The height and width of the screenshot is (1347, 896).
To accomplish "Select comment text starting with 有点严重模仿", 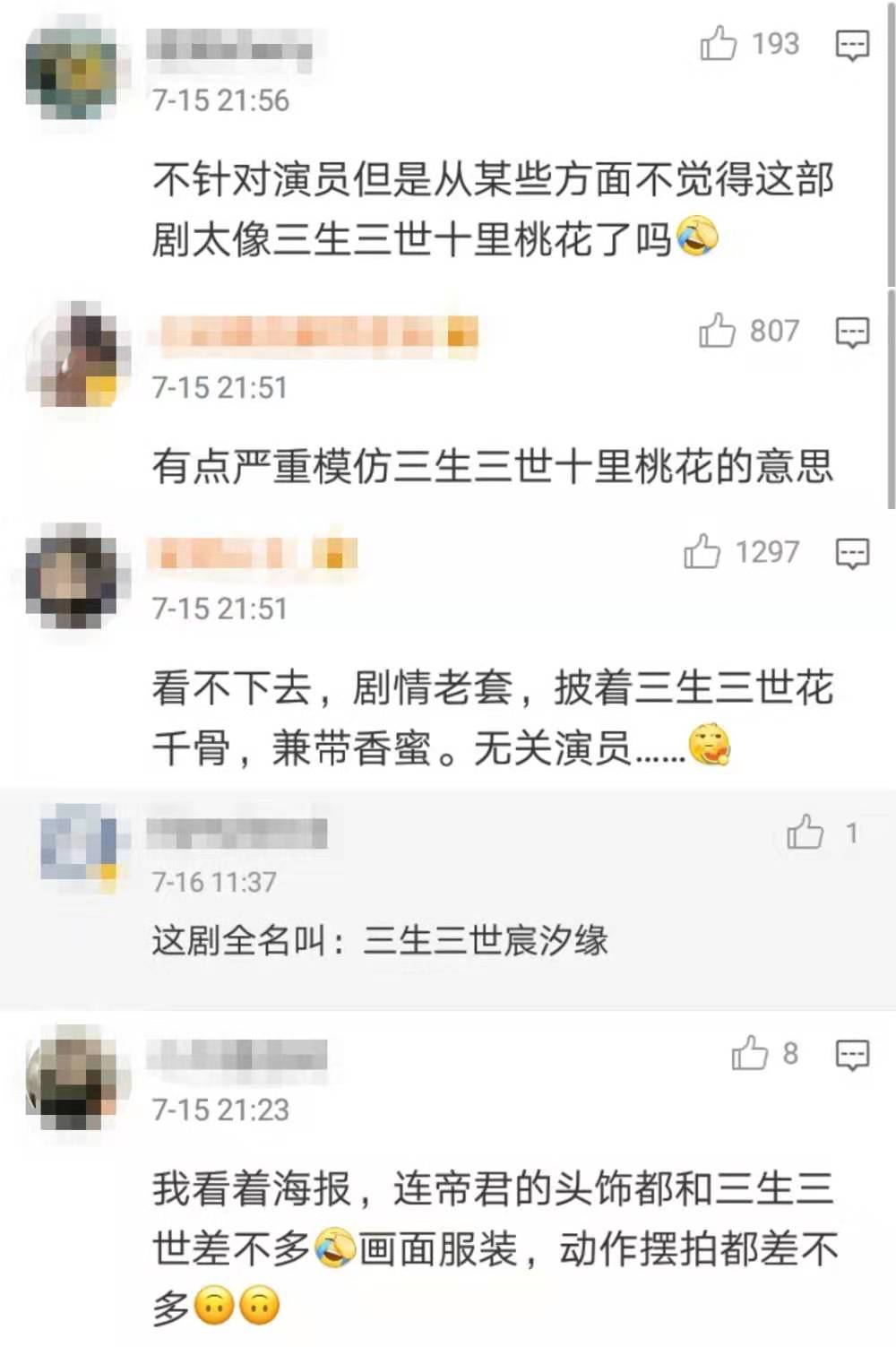I will [x=493, y=466].
